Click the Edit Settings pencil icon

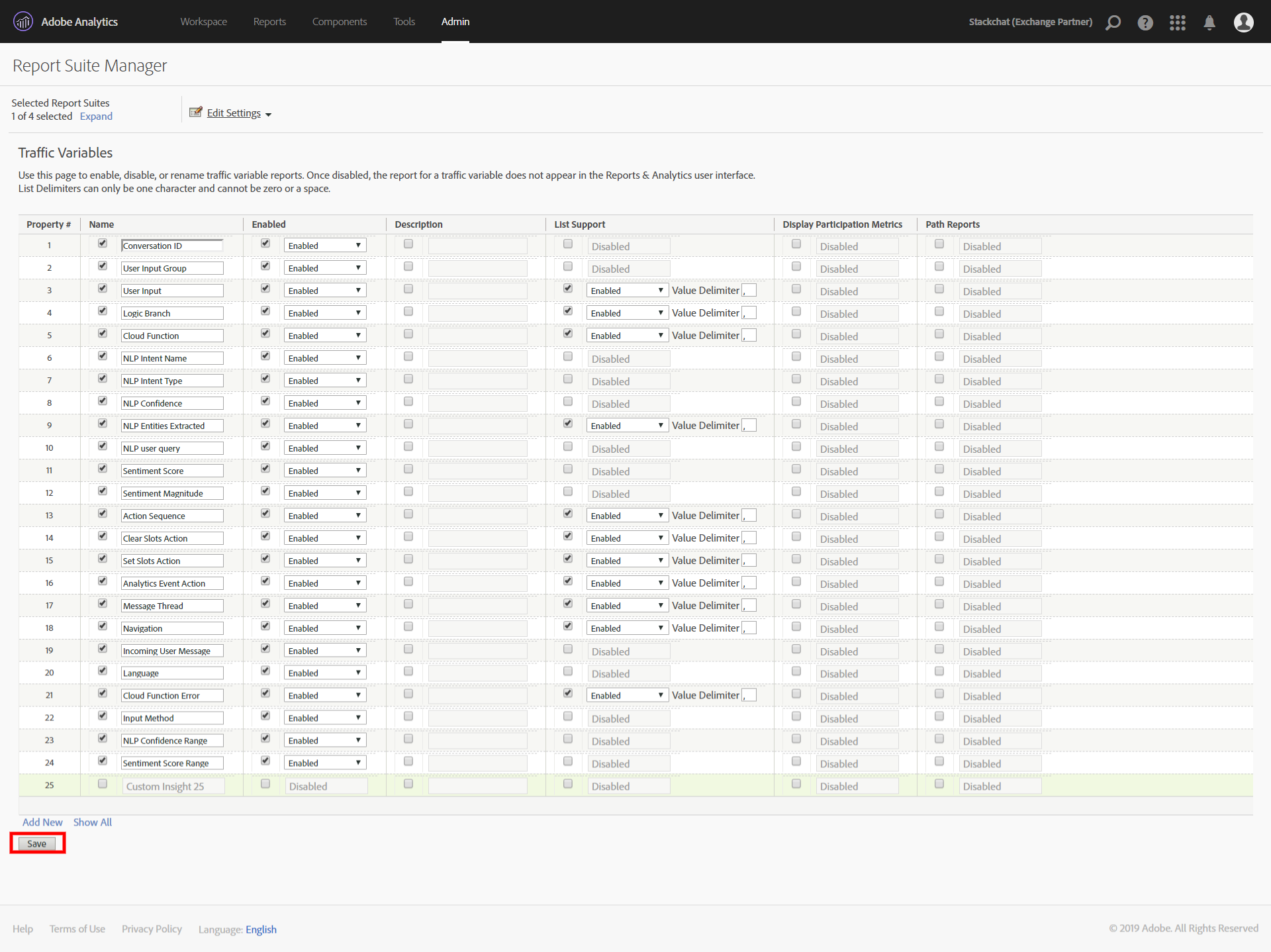[197, 112]
